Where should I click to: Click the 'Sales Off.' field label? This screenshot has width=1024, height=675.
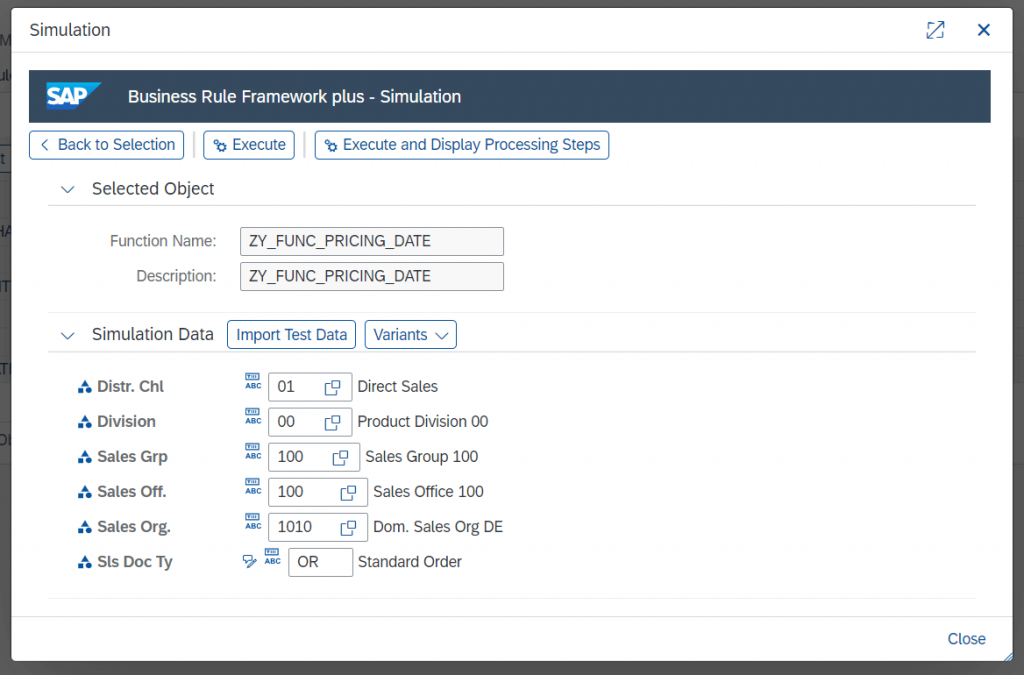pos(132,492)
